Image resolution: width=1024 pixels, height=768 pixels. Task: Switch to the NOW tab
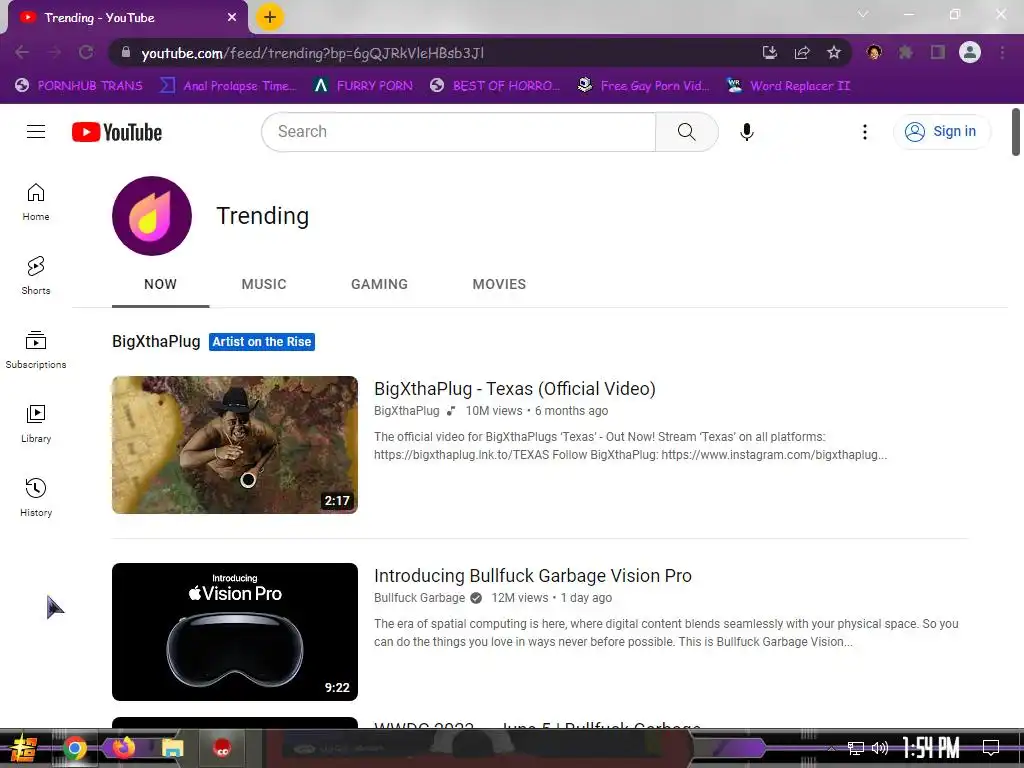point(161,284)
